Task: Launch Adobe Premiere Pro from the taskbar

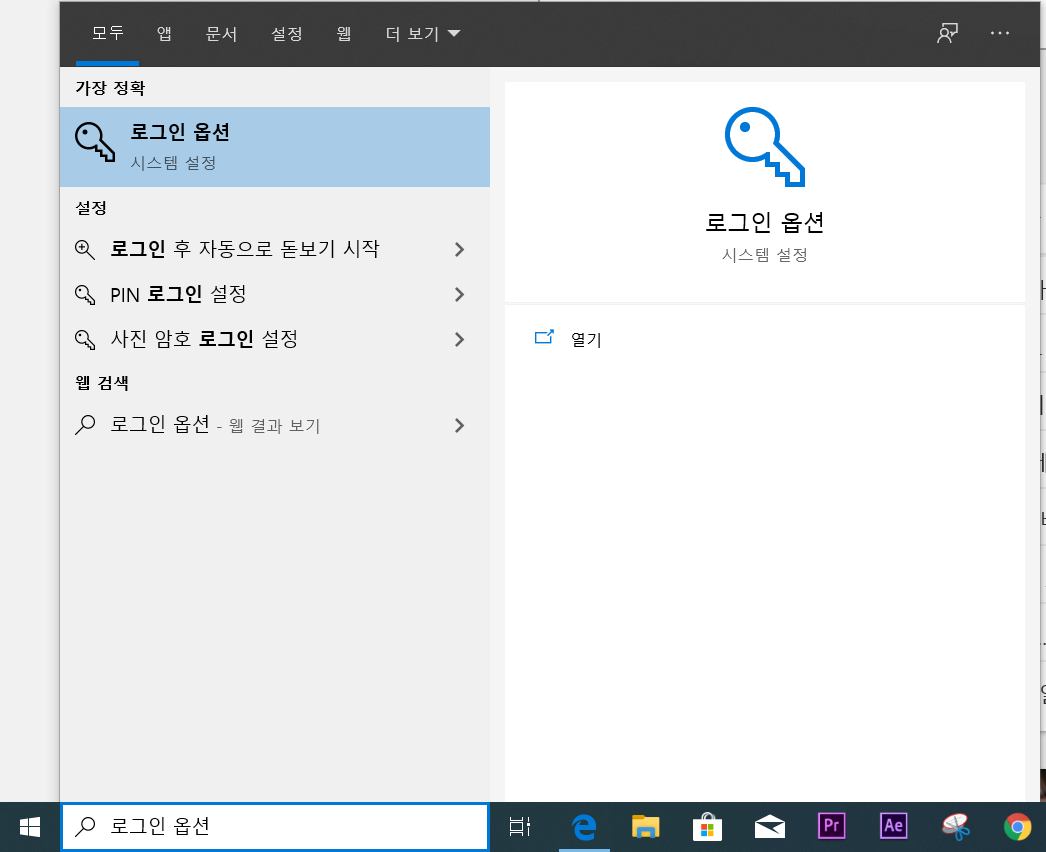Action: coord(831,826)
